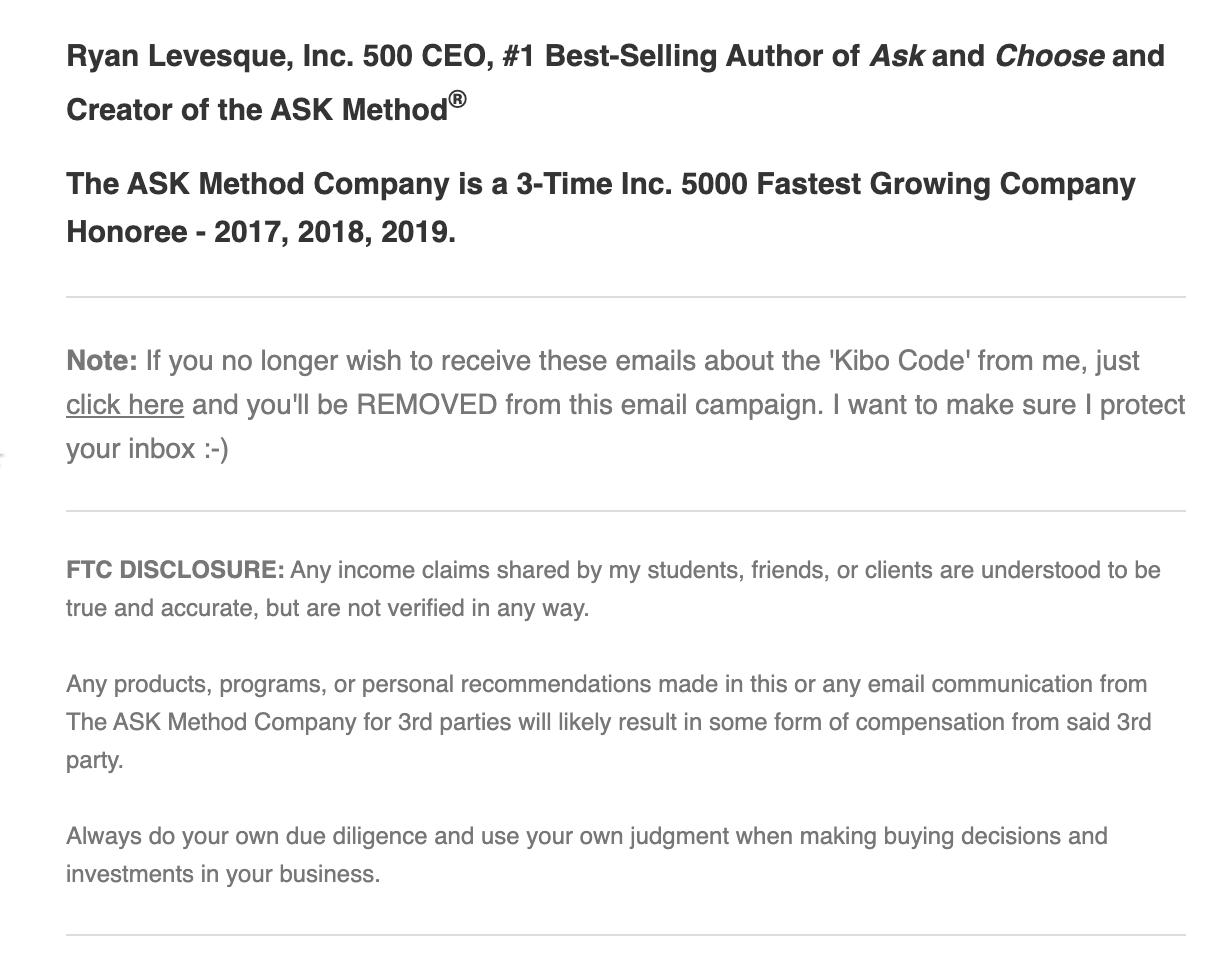Screen dimensions: 1214x974
Task: Open the "click here" unsubscribe link
Action: pyautogui.click(x=125, y=405)
